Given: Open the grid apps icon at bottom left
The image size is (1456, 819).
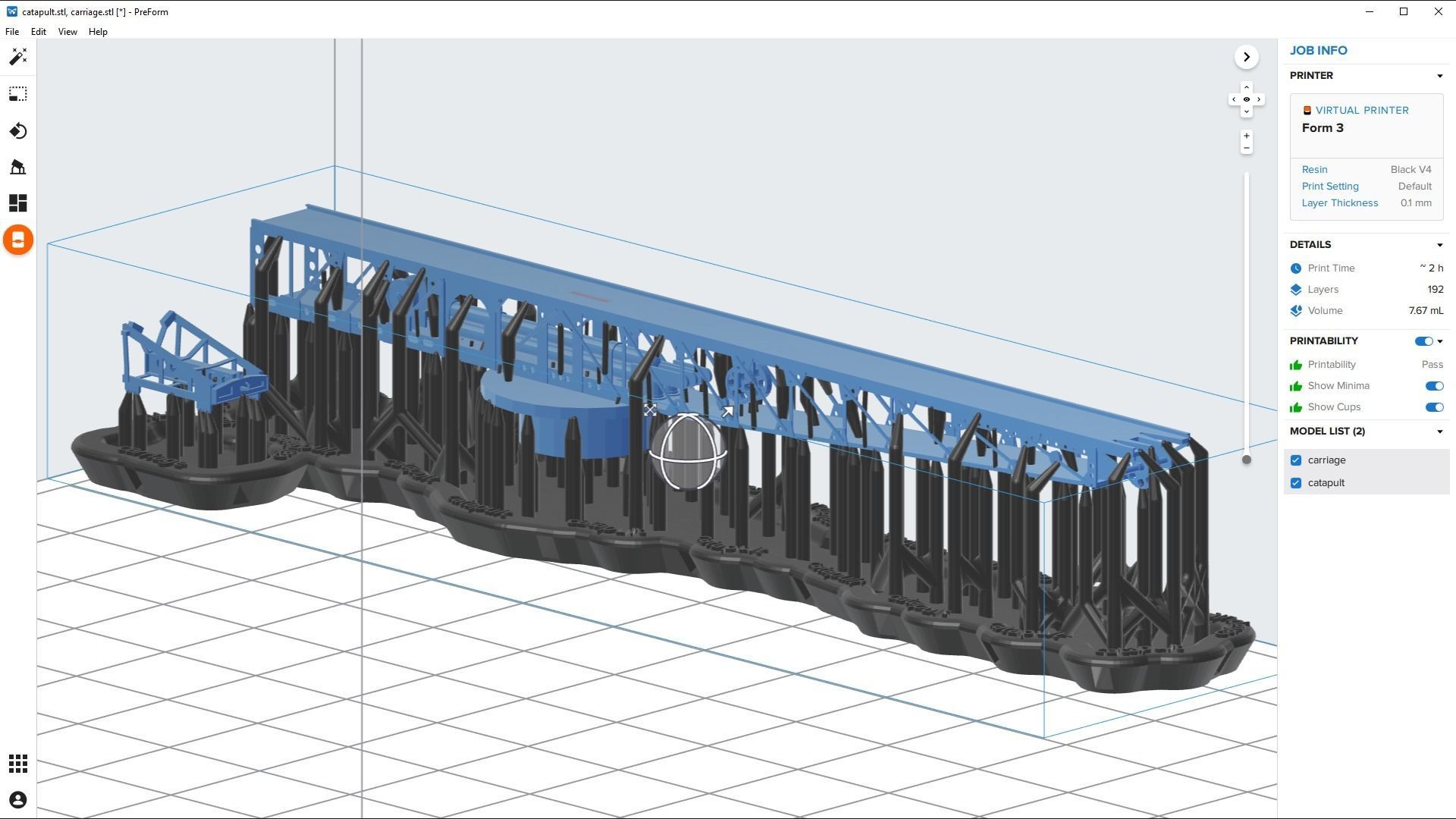Looking at the screenshot, I should [x=18, y=764].
